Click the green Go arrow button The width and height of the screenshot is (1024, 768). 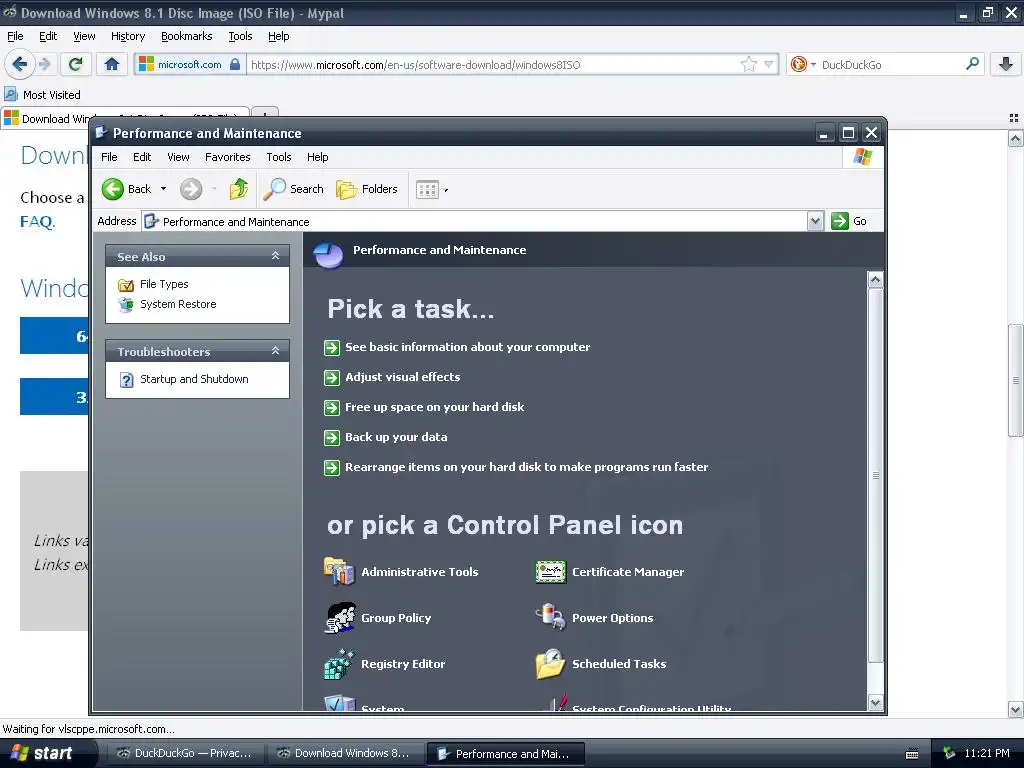coord(840,221)
